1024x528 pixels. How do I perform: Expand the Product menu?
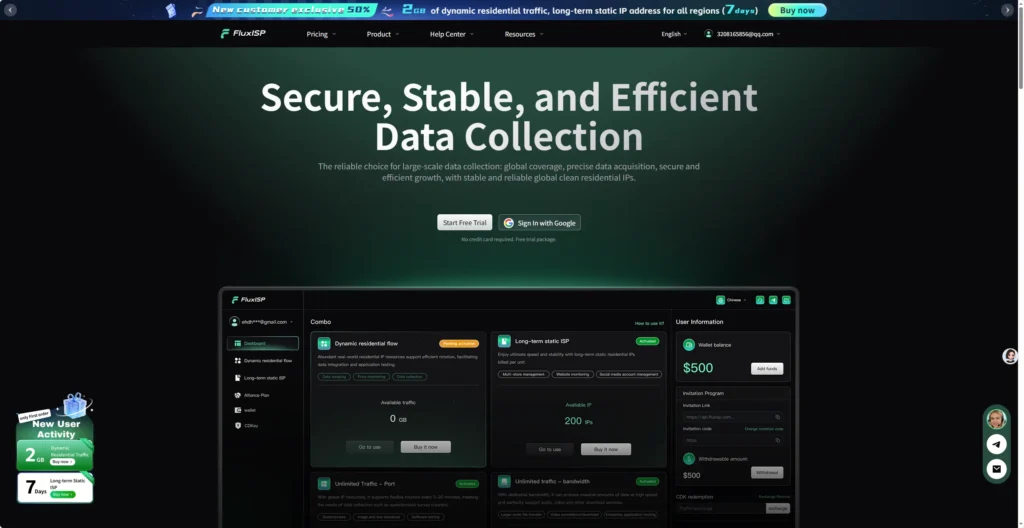pos(383,34)
